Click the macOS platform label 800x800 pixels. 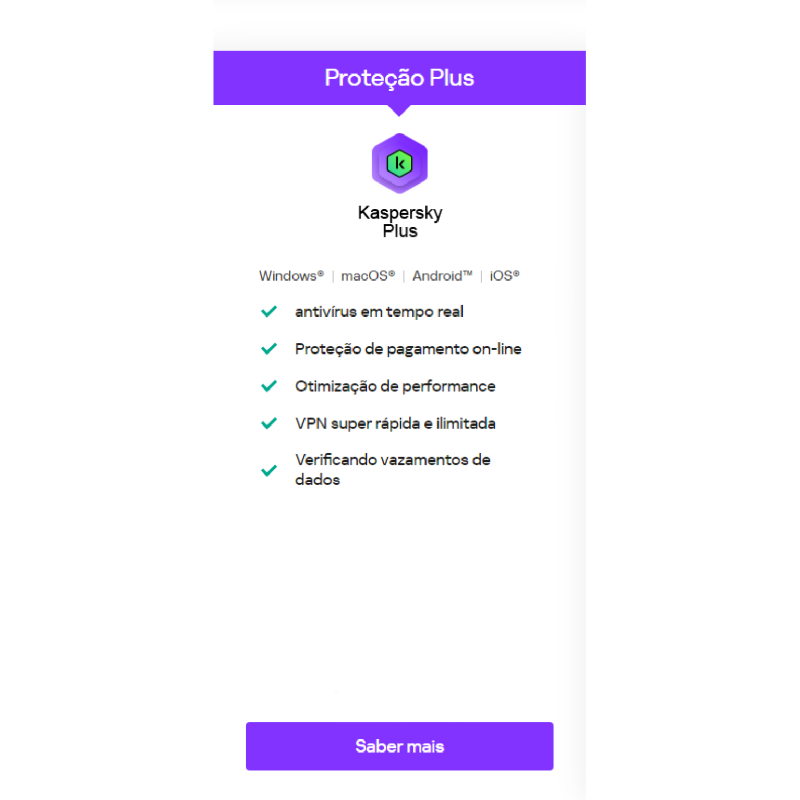coord(368,276)
